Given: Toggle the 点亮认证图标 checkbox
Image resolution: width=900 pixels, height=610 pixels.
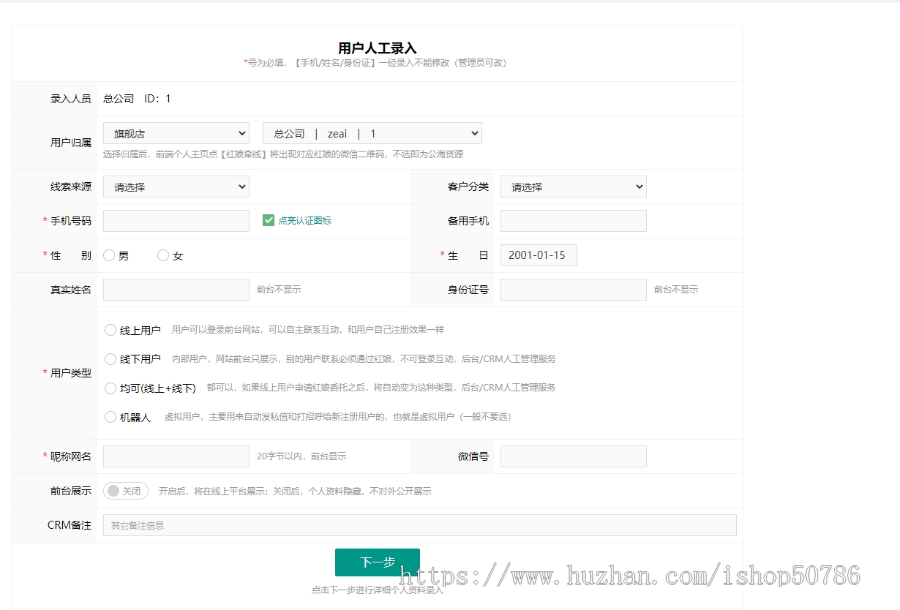Looking at the screenshot, I should click(268, 220).
